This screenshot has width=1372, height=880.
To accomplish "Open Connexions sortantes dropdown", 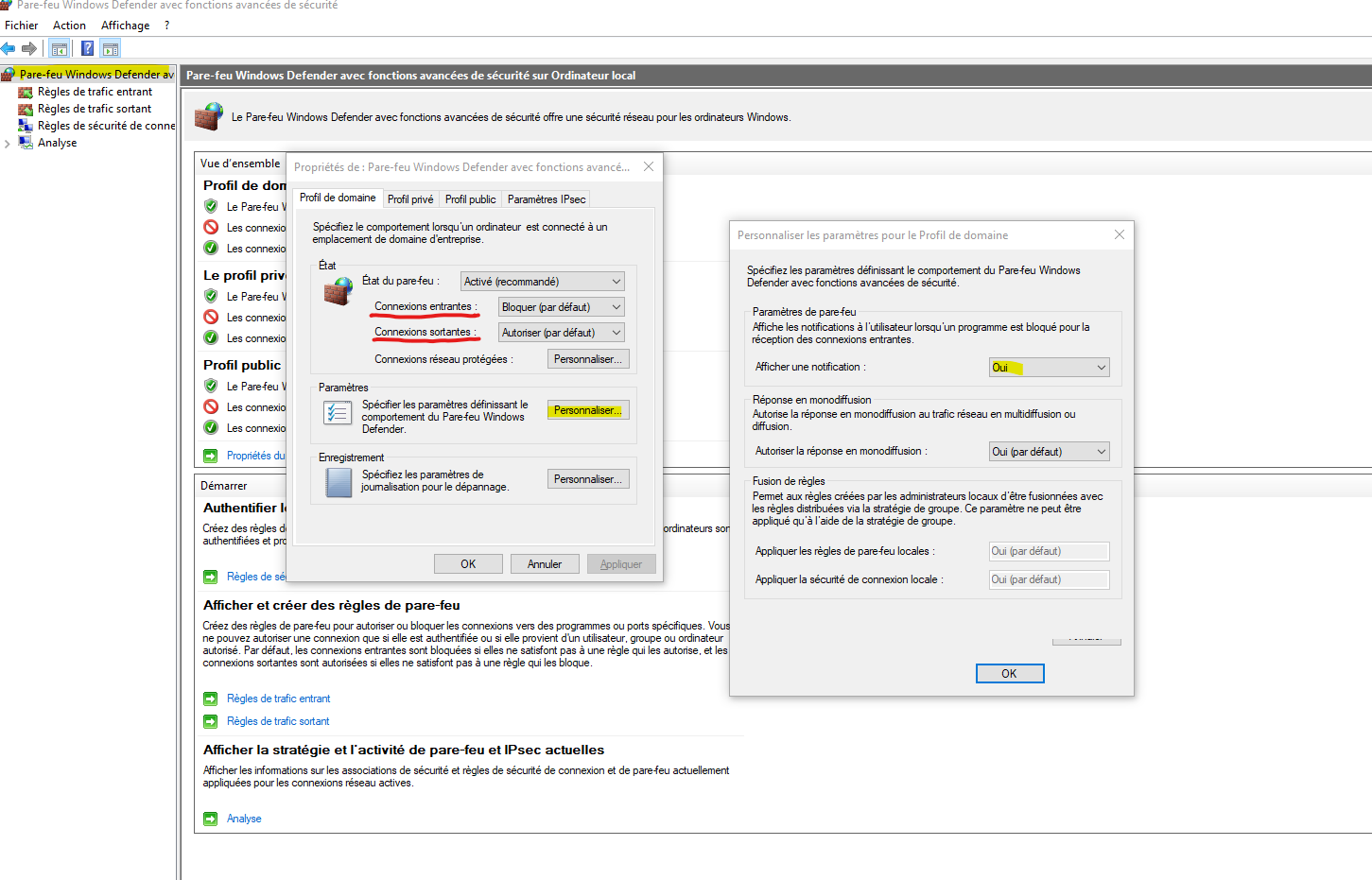I will [x=562, y=333].
